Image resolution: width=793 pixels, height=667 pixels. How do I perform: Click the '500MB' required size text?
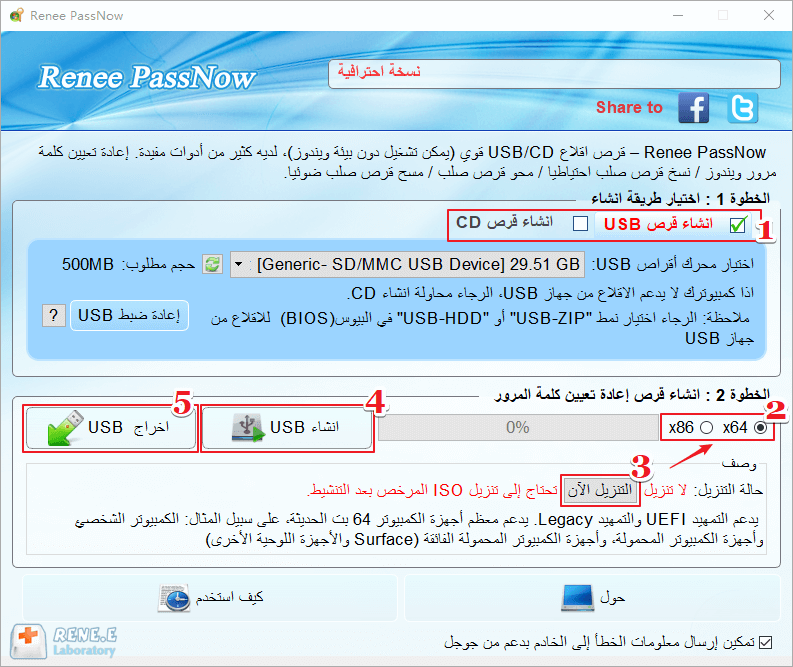tap(87, 264)
